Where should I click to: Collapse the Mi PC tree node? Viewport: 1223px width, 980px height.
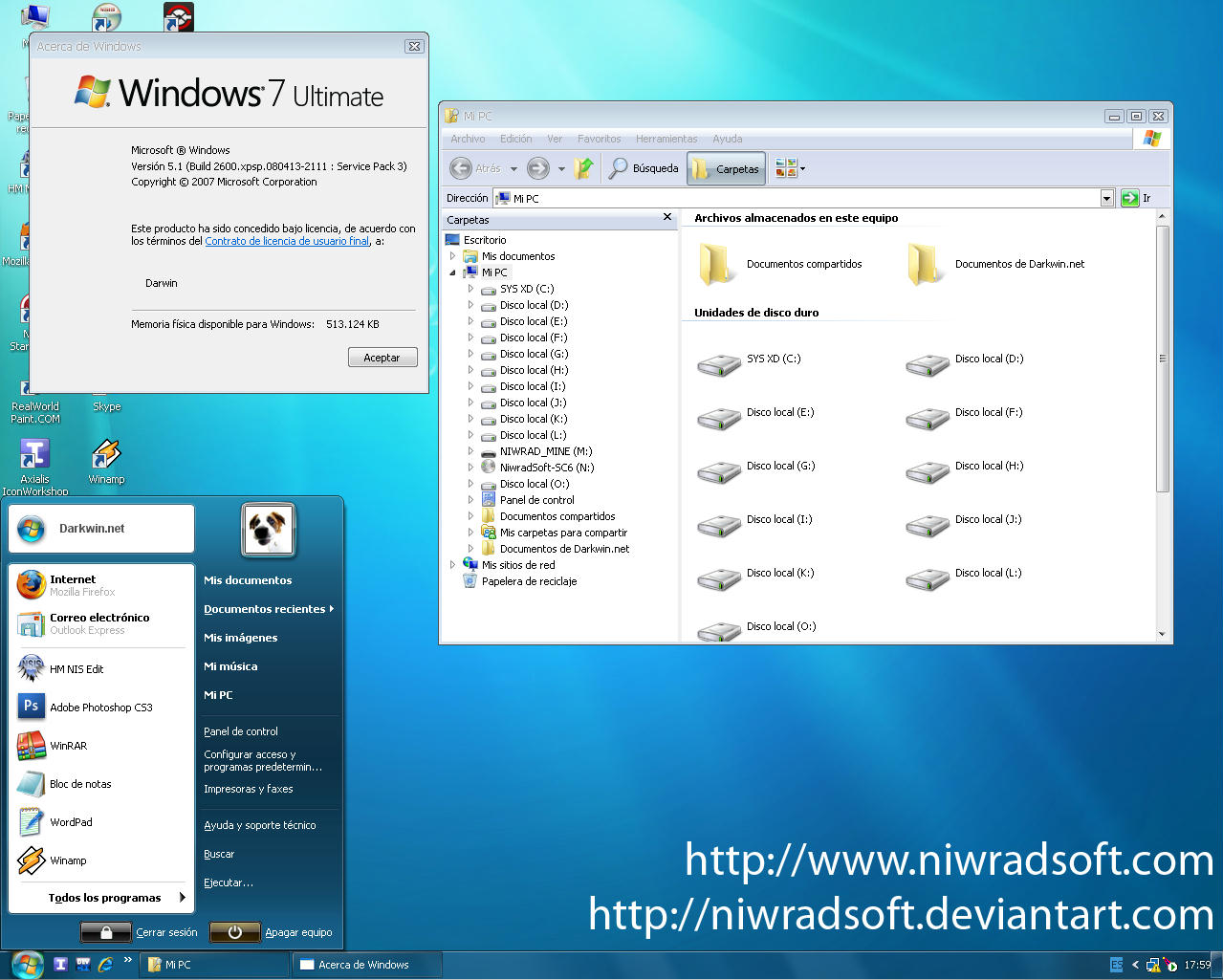click(x=453, y=272)
